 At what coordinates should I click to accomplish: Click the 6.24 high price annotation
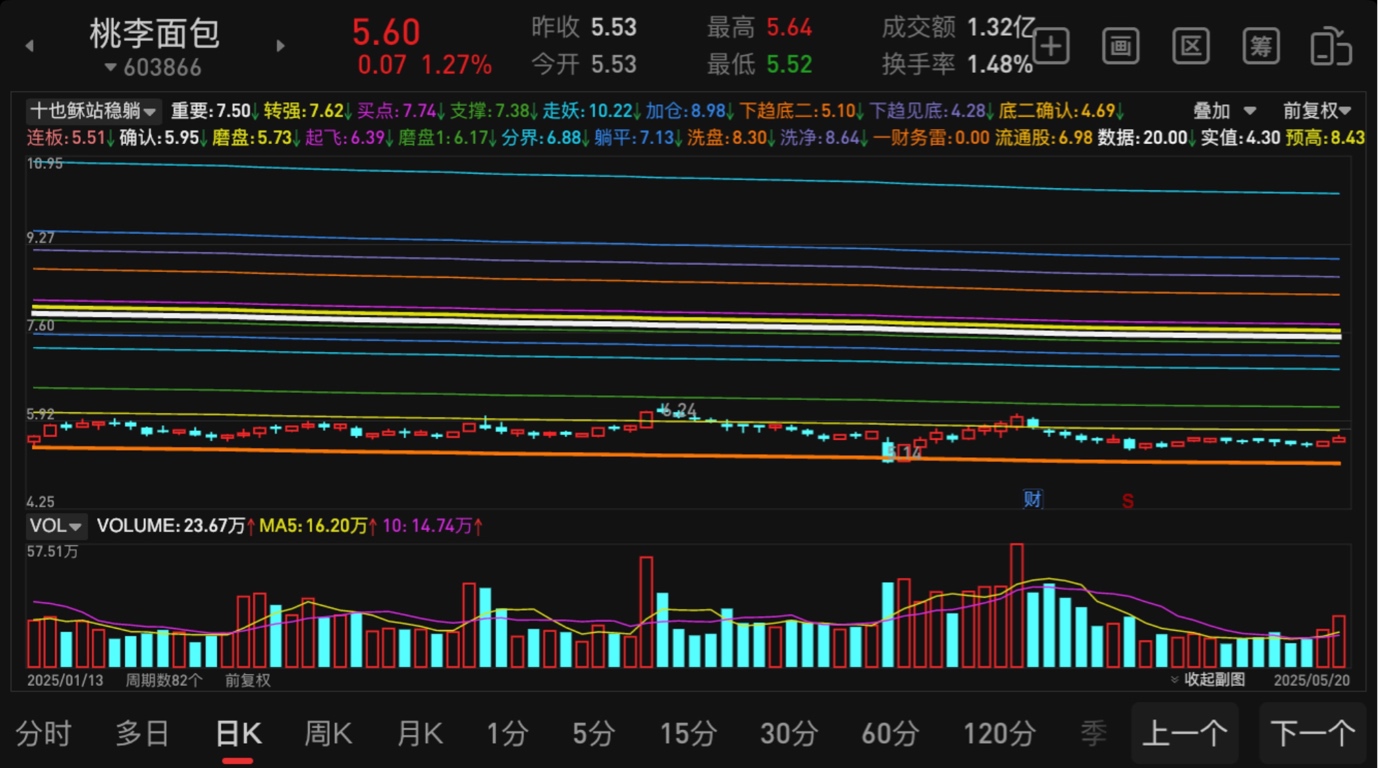pyautogui.click(x=680, y=409)
